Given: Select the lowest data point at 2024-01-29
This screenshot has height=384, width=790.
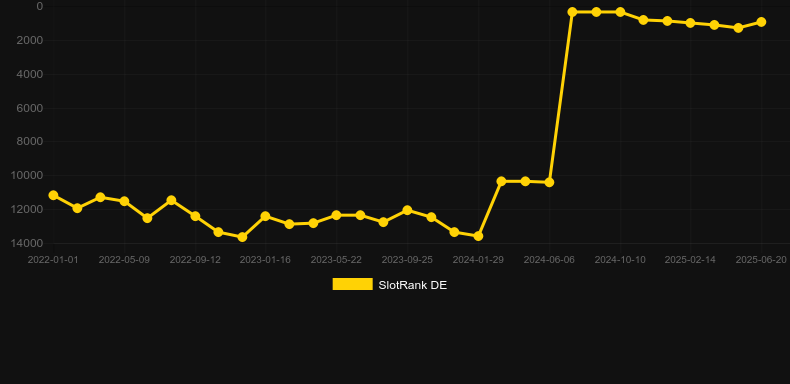Looking at the screenshot, I should [478, 236].
